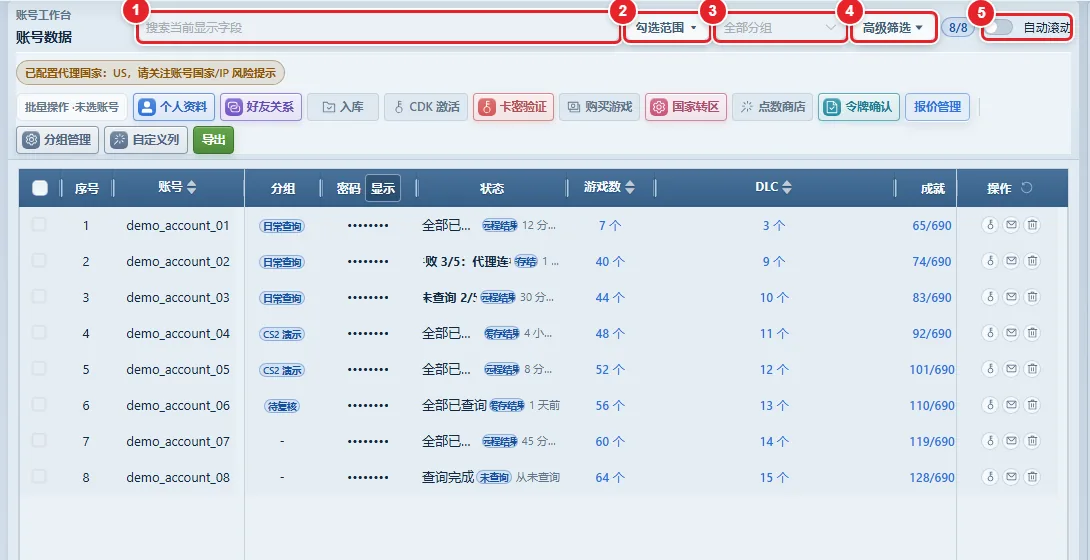The width and height of the screenshot is (1090, 560).
Task: Click the envelope icon for demo_account_06
Action: pos(1011,405)
